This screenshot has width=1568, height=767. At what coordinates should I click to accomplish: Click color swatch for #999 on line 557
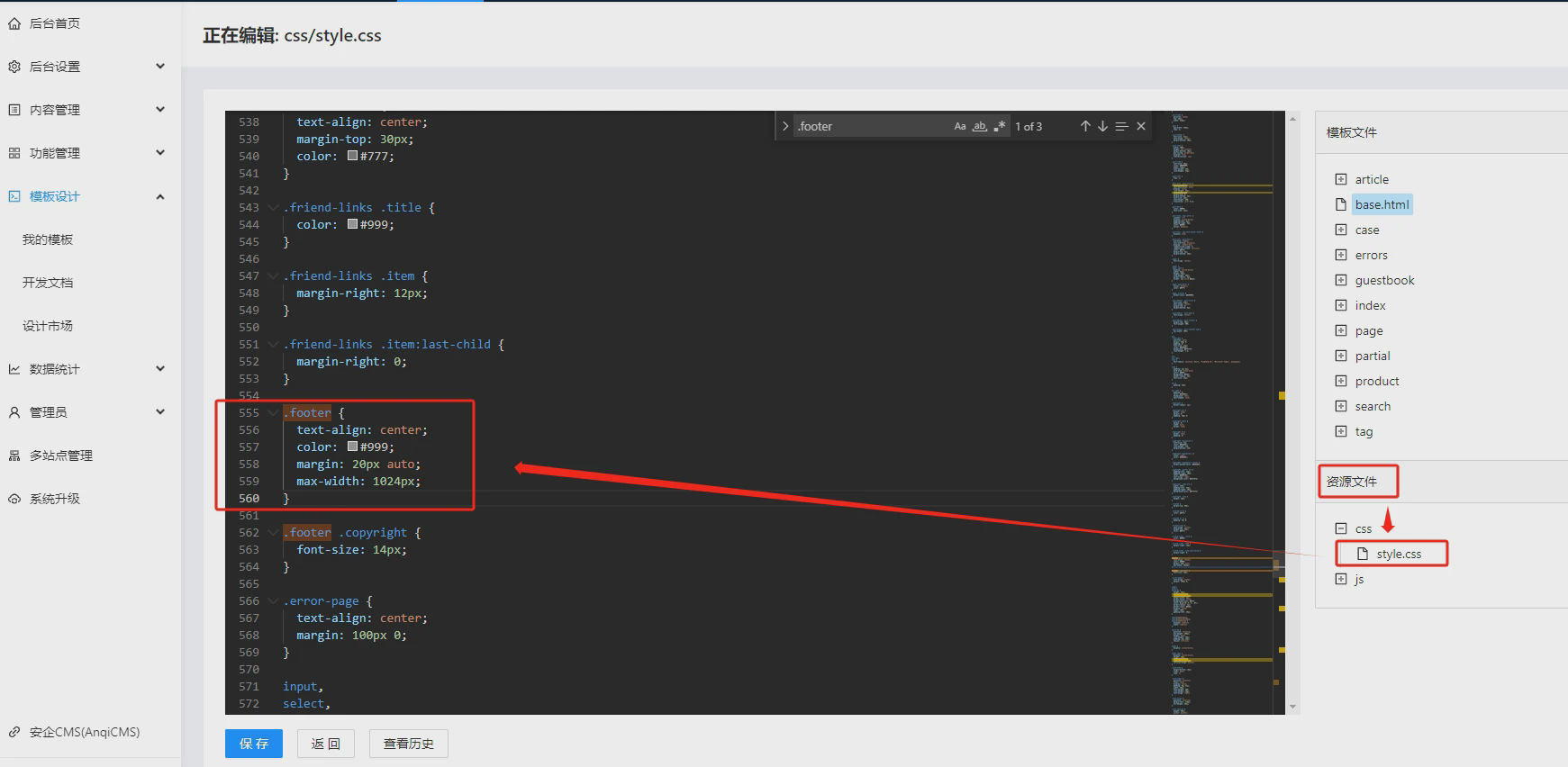click(x=353, y=447)
